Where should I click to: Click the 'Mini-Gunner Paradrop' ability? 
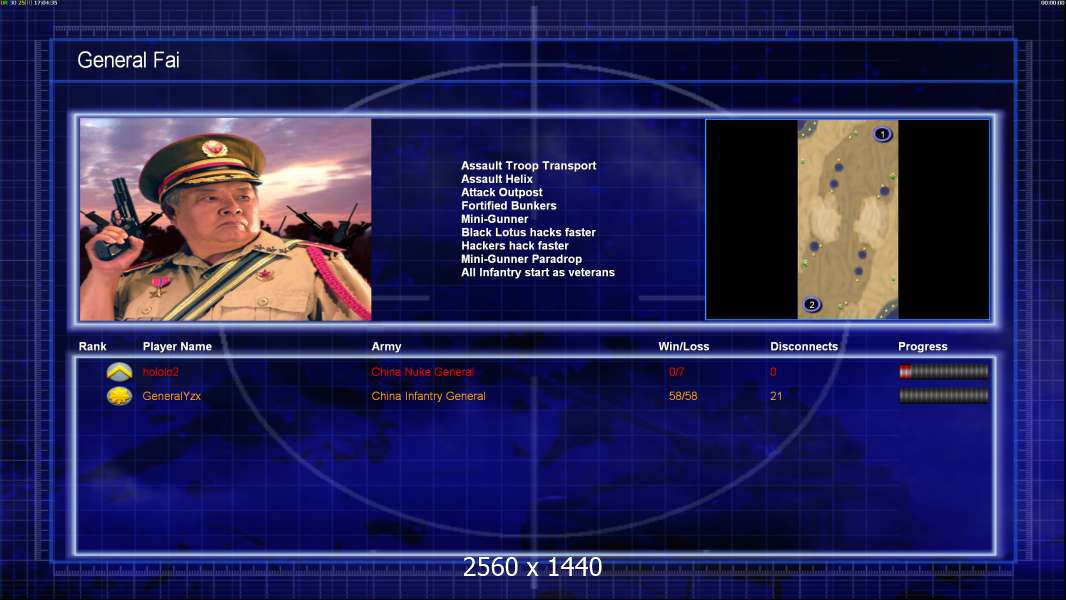[x=521, y=259]
